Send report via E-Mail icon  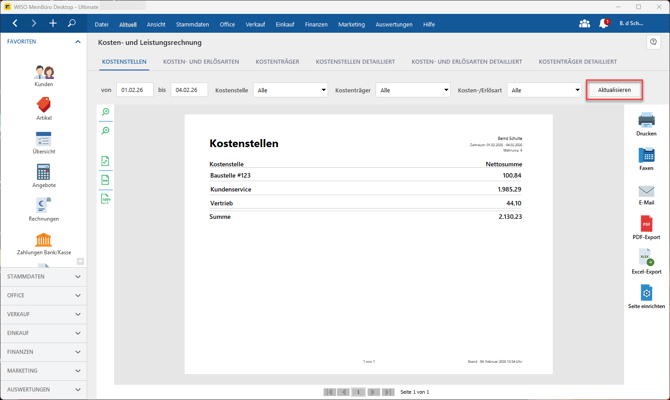tap(646, 195)
